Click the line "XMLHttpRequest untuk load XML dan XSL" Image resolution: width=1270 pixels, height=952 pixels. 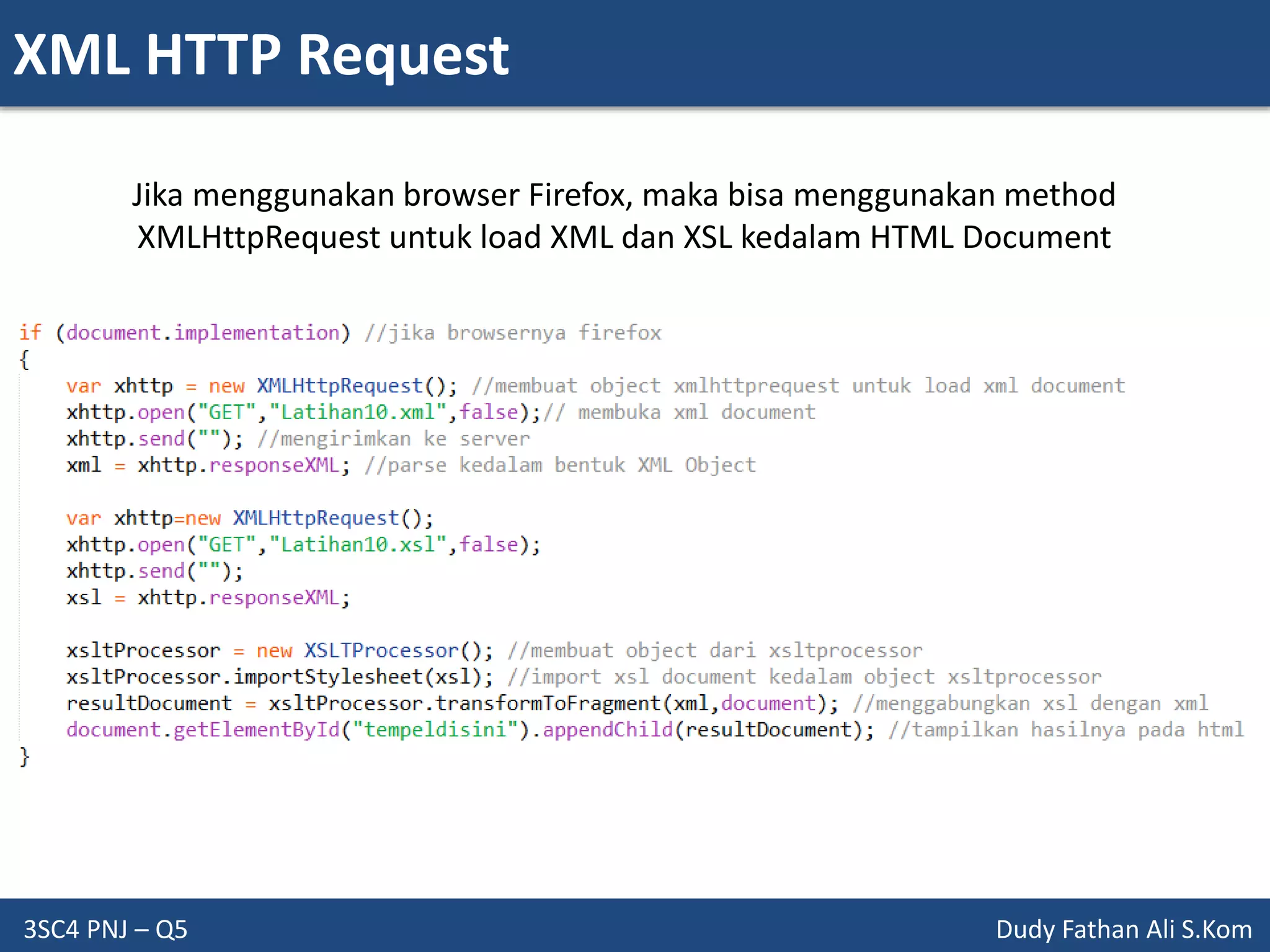(x=624, y=237)
